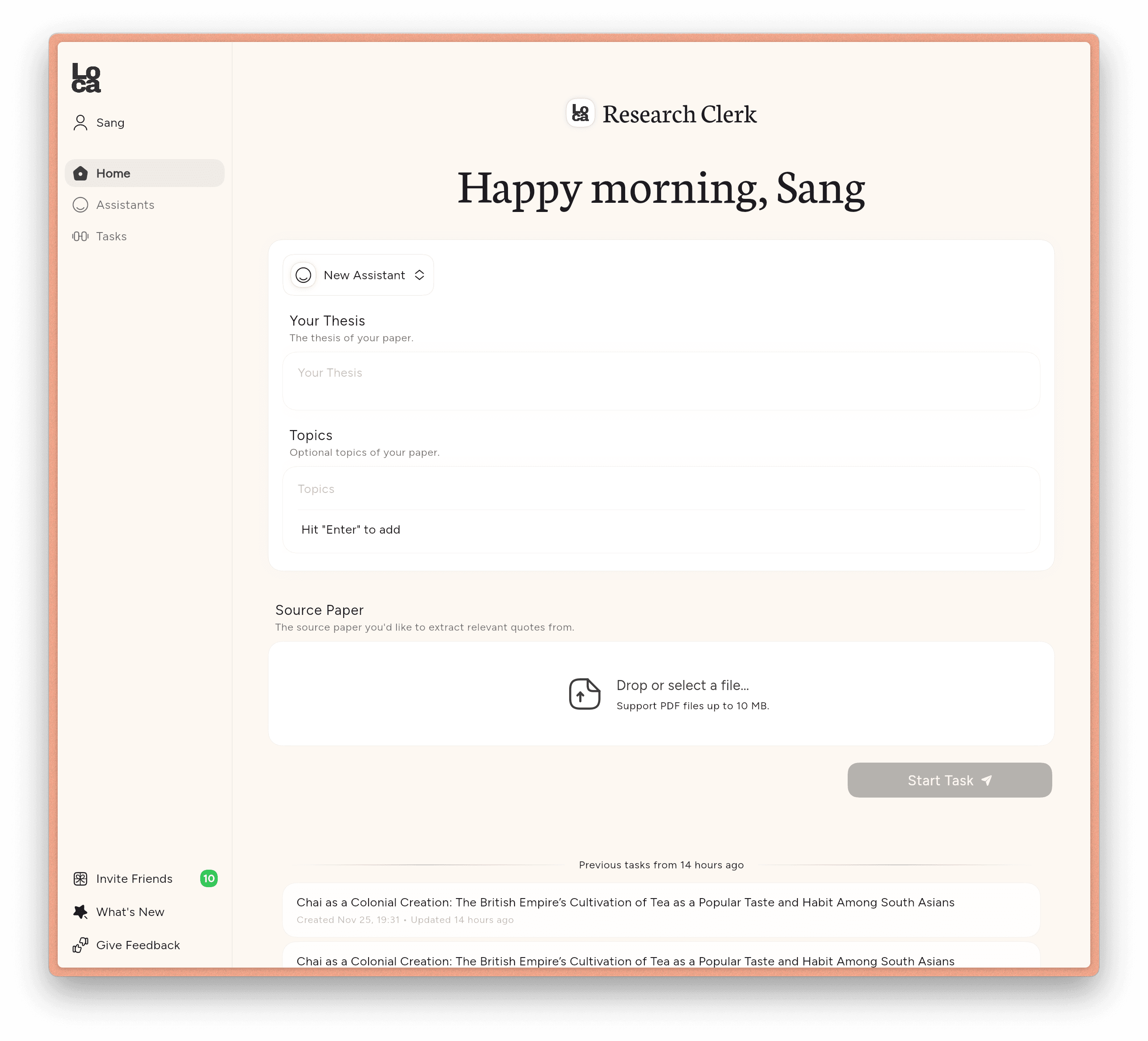The height and width of the screenshot is (1041, 1148).
Task: Click the Invite Friends gift icon
Action: [80, 879]
